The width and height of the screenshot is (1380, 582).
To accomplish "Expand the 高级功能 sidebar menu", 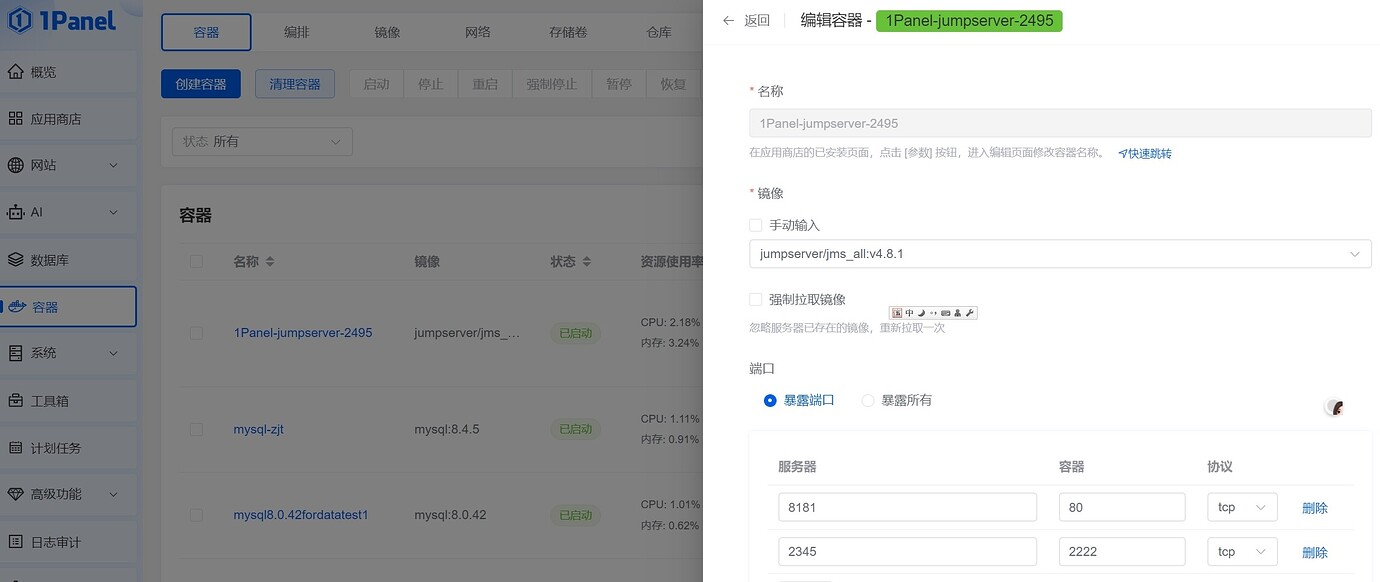I will pos(57,494).
